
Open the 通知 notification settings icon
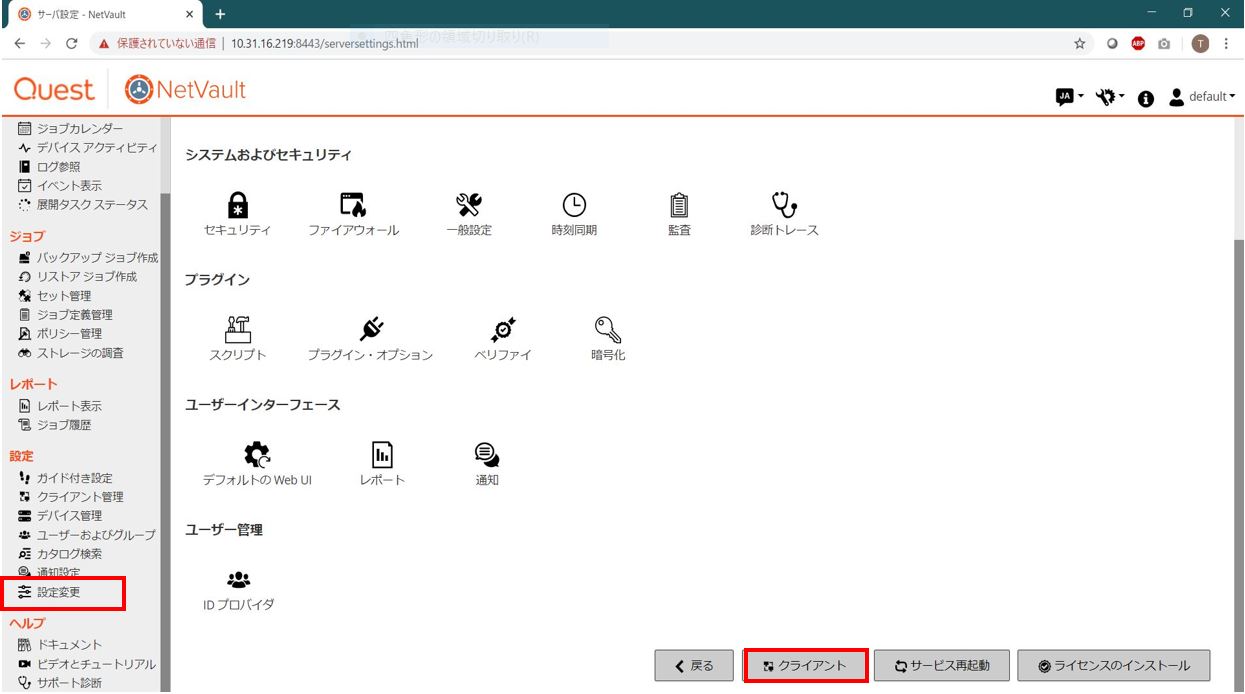[x=487, y=455]
